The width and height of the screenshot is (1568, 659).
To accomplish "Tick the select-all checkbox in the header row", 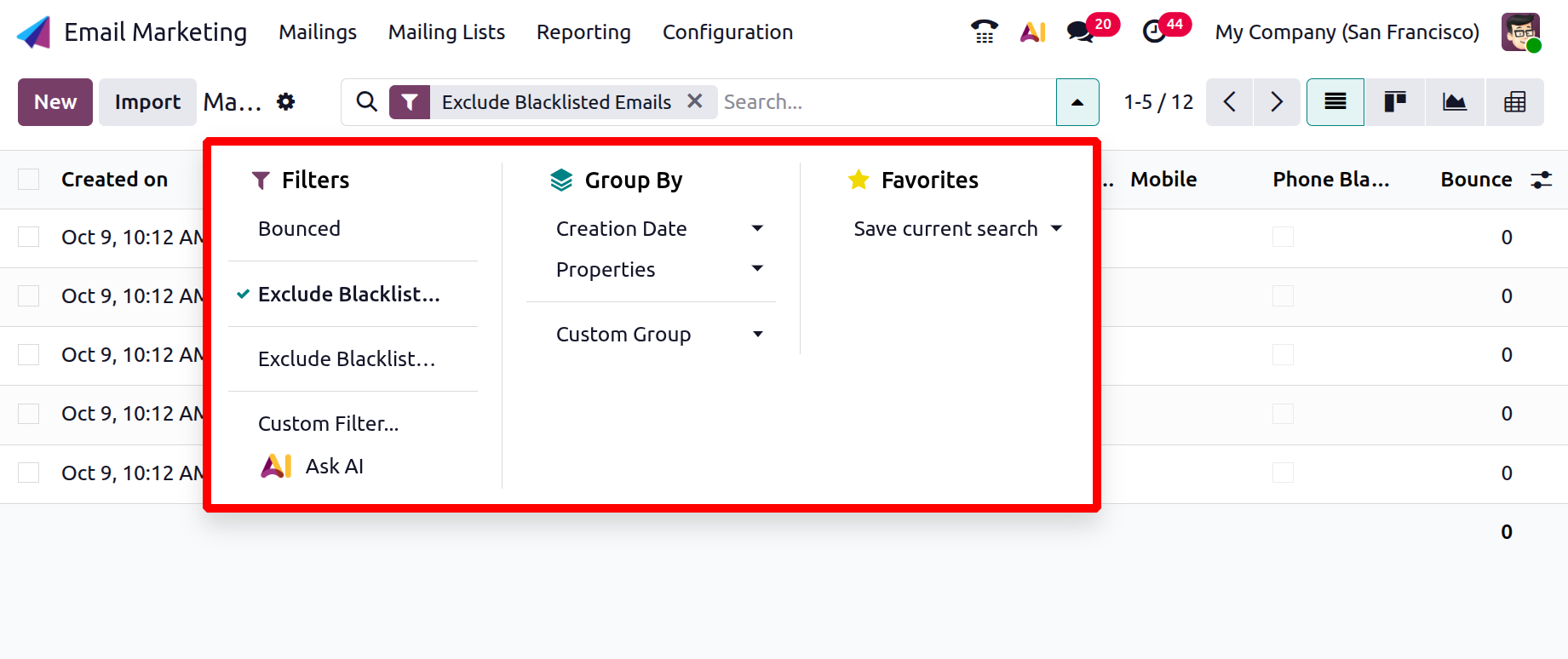I will click(x=29, y=180).
